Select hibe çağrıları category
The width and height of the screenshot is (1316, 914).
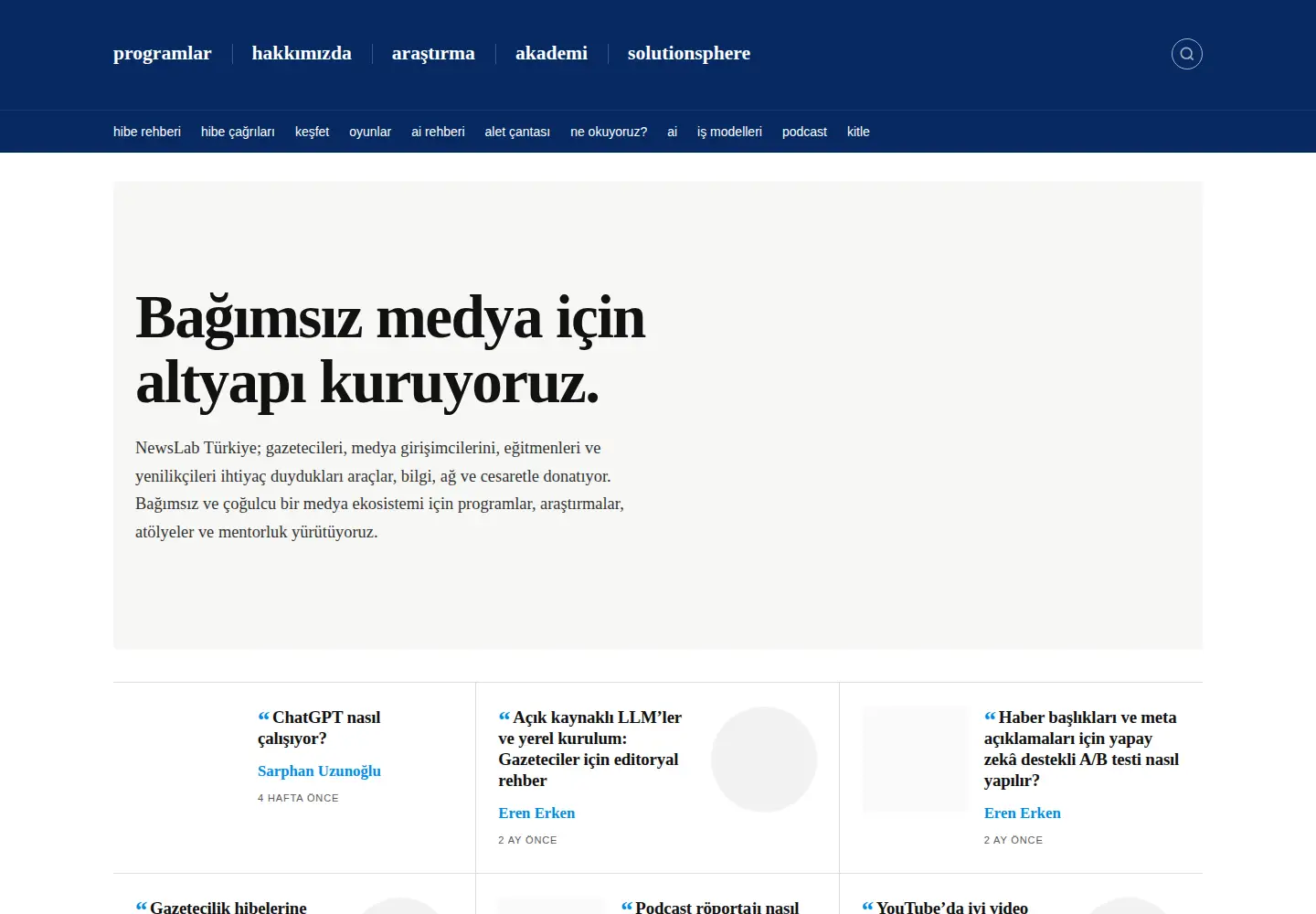(238, 132)
